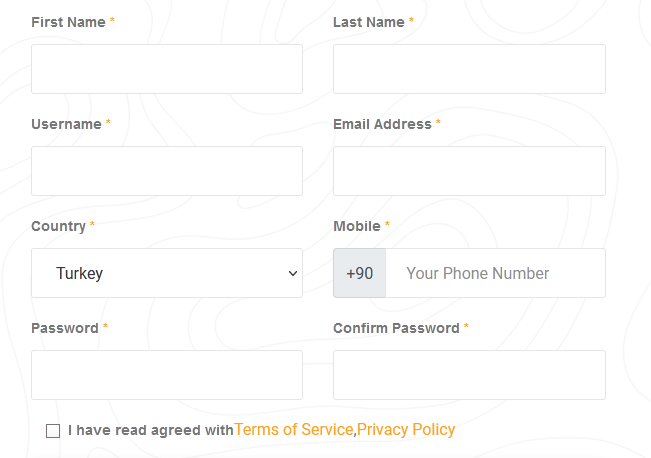651x458 pixels.
Task: Click the Last Name label text
Action: [369, 22]
